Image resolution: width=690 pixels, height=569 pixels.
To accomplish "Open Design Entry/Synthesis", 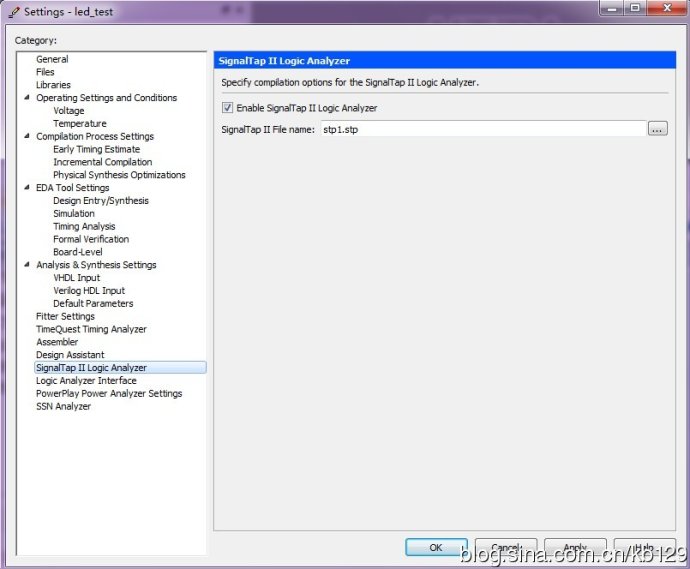I will pyautogui.click(x=101, y=201).
